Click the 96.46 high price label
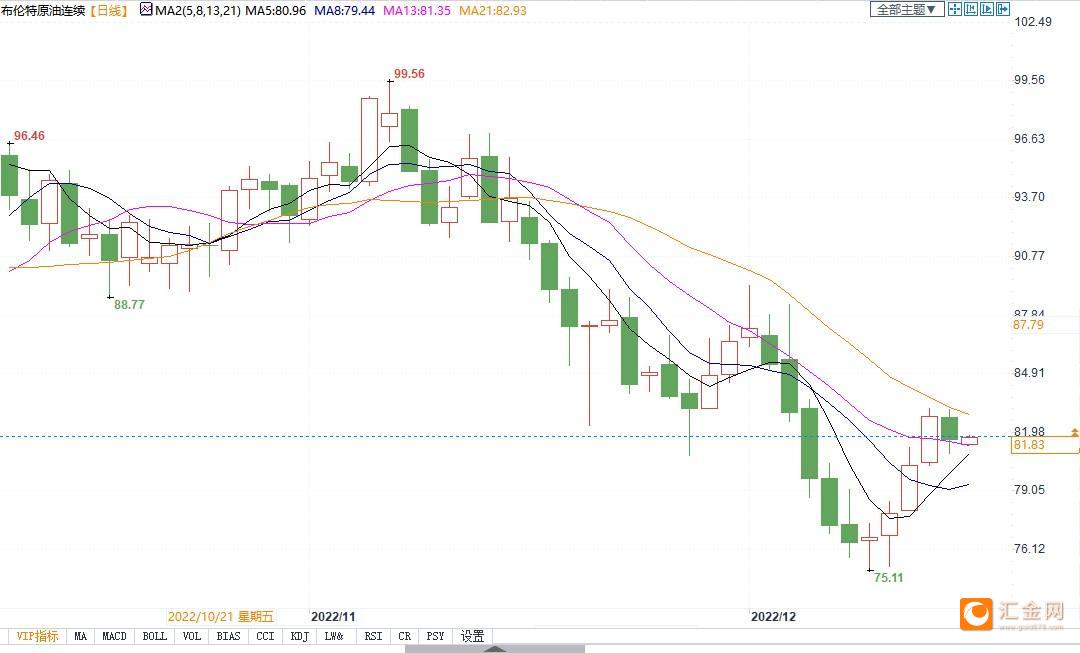Viewport: 1080px width, 653px height. [30, 136]
